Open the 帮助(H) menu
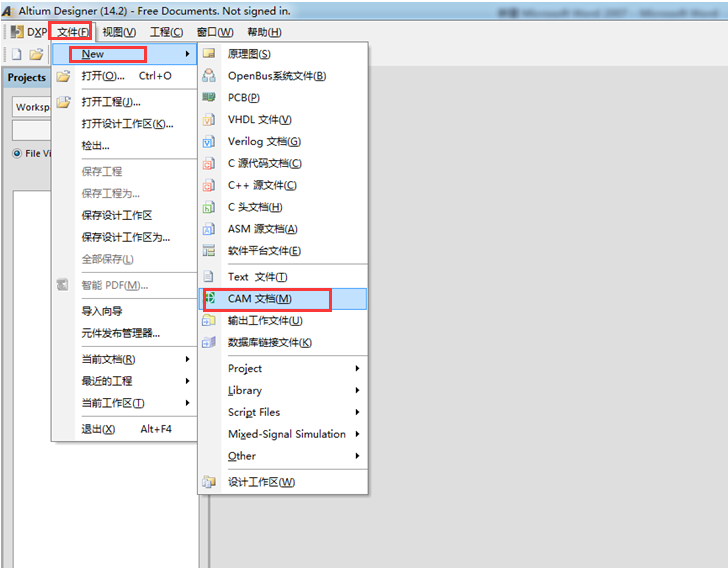Viewport: 728px width, 568px height. pyautogui.click(x=264, y=32)
